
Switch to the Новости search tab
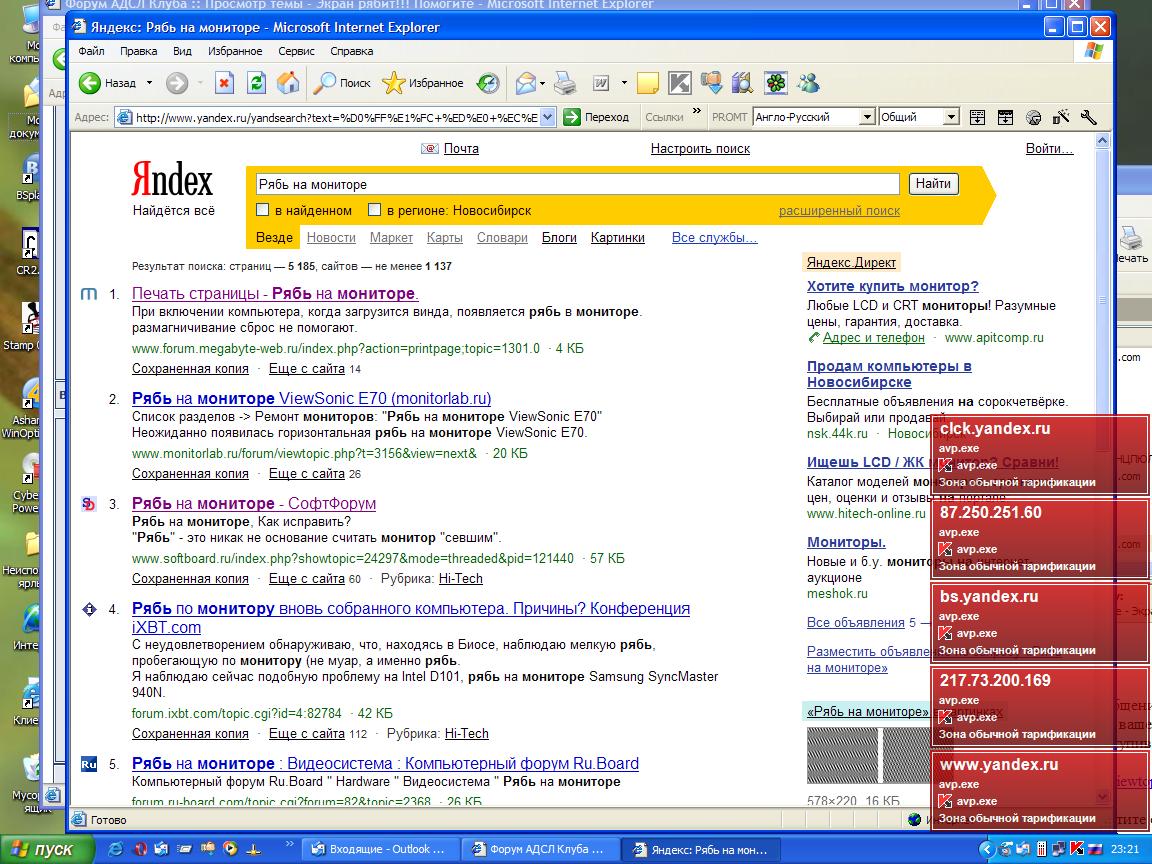click(331, 237)
